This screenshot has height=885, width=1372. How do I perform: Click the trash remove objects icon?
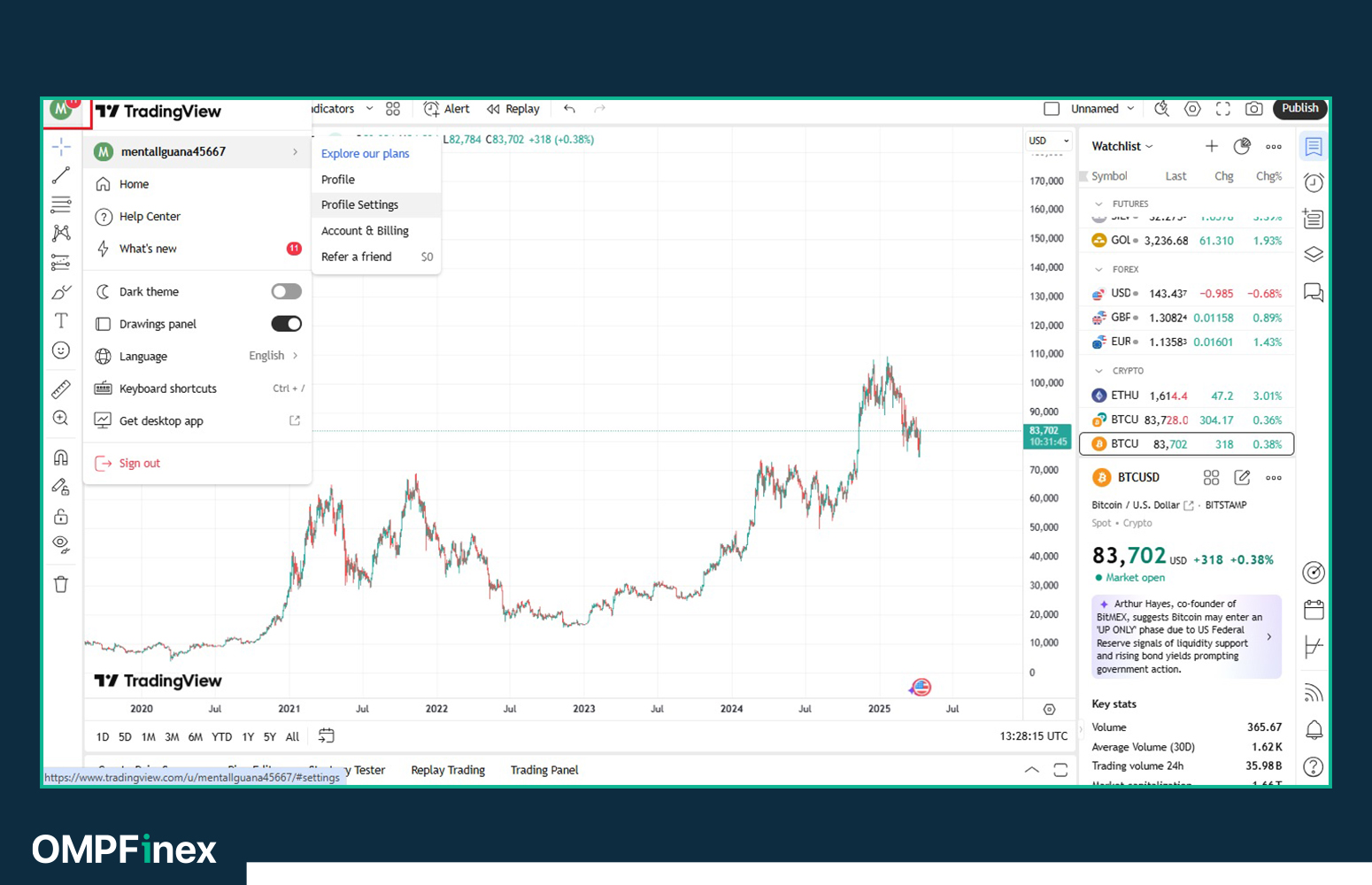click(x=61, y=584)
